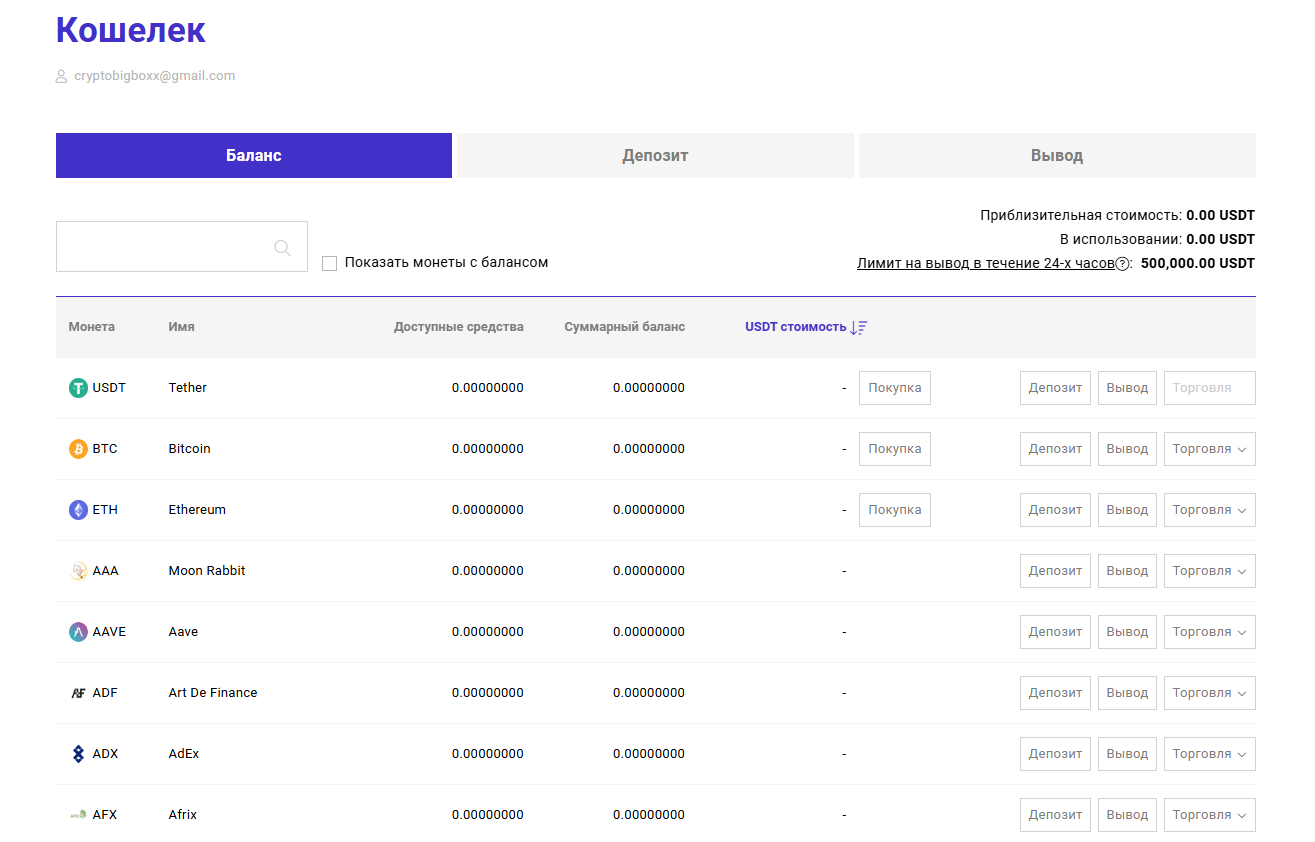Click the 500,000.00 USDT limit value
The width and height of the screenshot is (1315, 842).
(1198, 264)
